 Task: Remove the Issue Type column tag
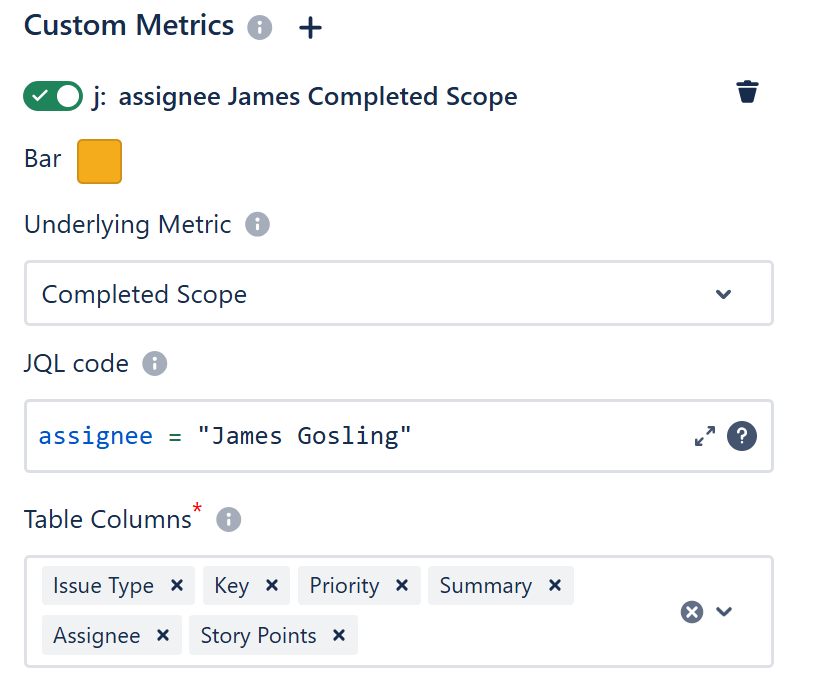[177, 586]
